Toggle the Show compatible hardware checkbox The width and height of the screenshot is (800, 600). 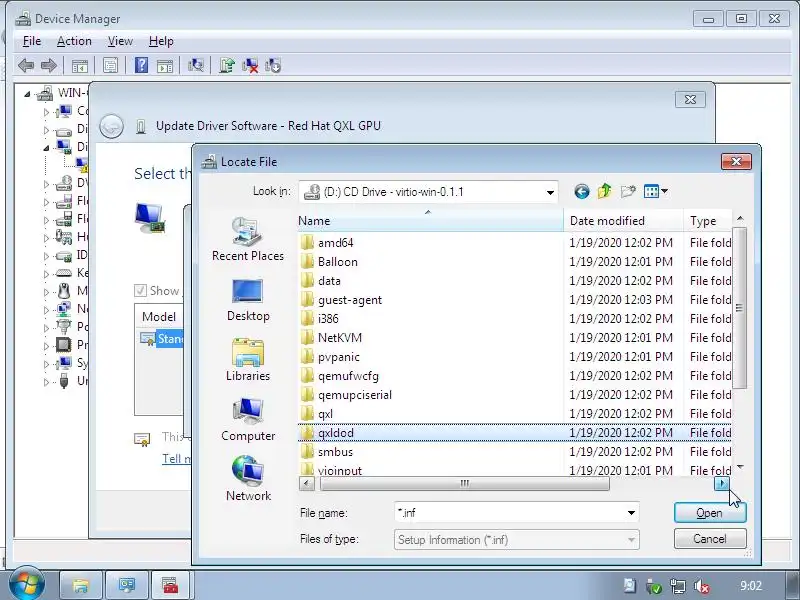coord(140,290)
